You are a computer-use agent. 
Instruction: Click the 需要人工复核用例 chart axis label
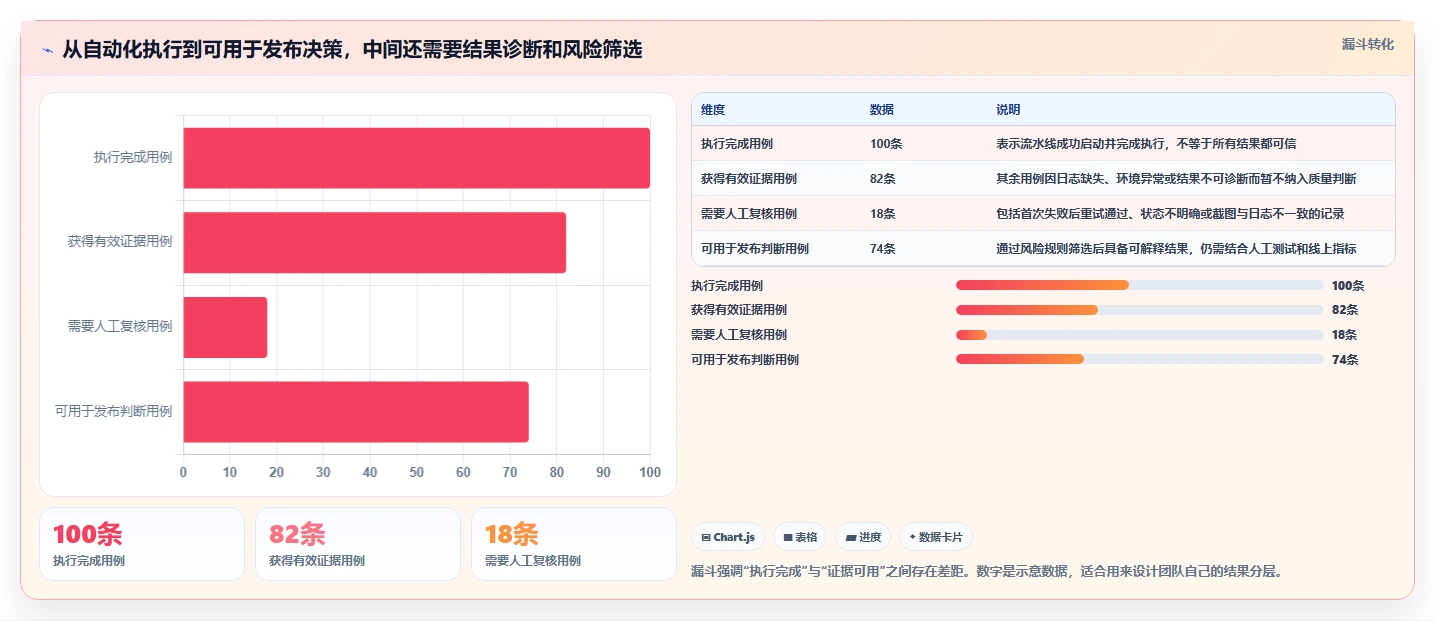[120, 326]
